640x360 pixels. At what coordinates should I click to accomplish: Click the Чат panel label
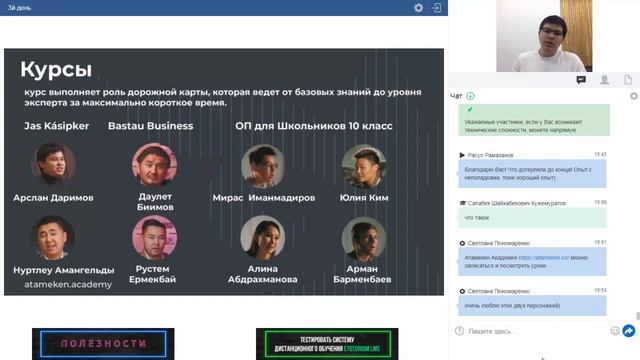(x=456, y=96)
